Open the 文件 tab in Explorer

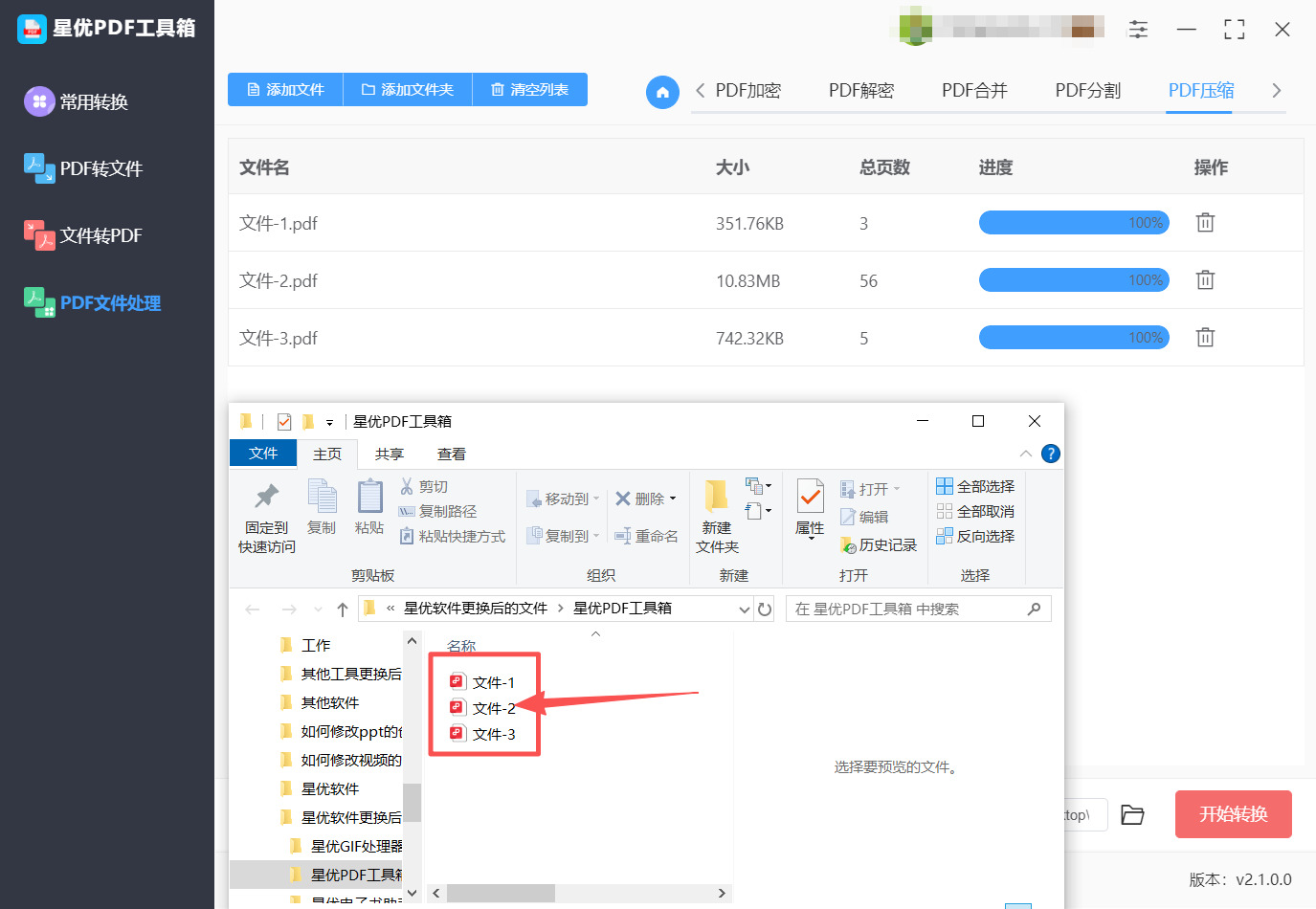coord(263,454)
